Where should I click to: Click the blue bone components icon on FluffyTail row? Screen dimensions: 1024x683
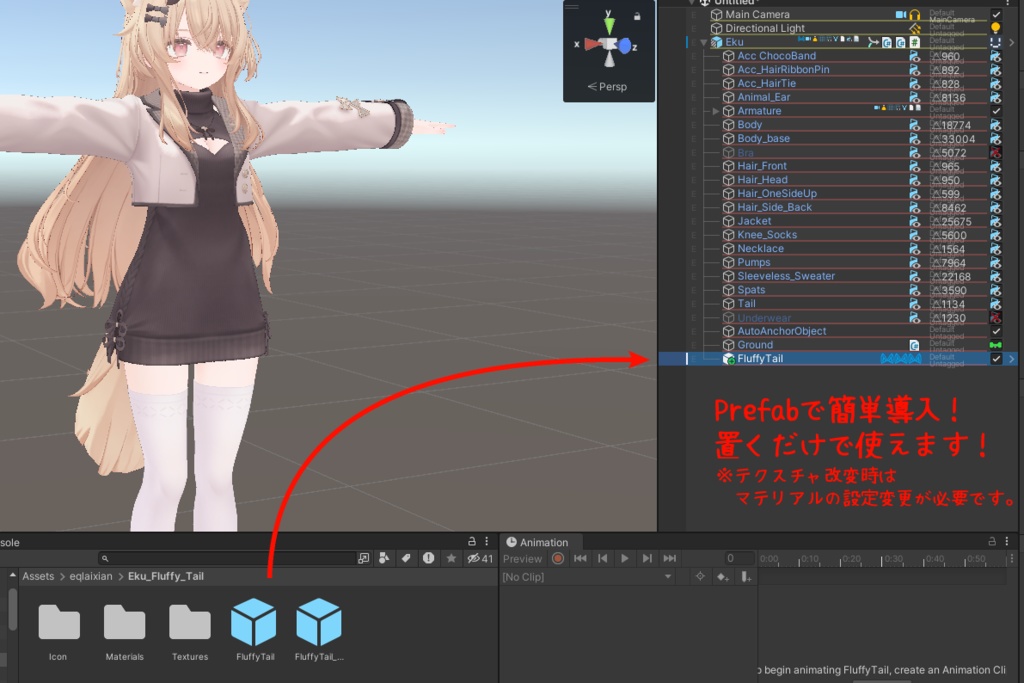[x=901, y=358]
